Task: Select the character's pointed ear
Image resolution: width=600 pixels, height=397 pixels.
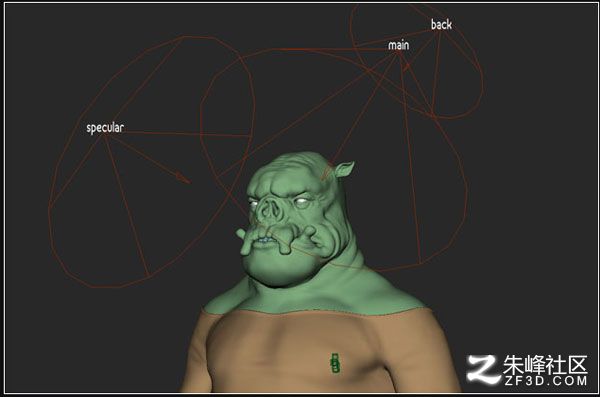Action: [345, 169]
